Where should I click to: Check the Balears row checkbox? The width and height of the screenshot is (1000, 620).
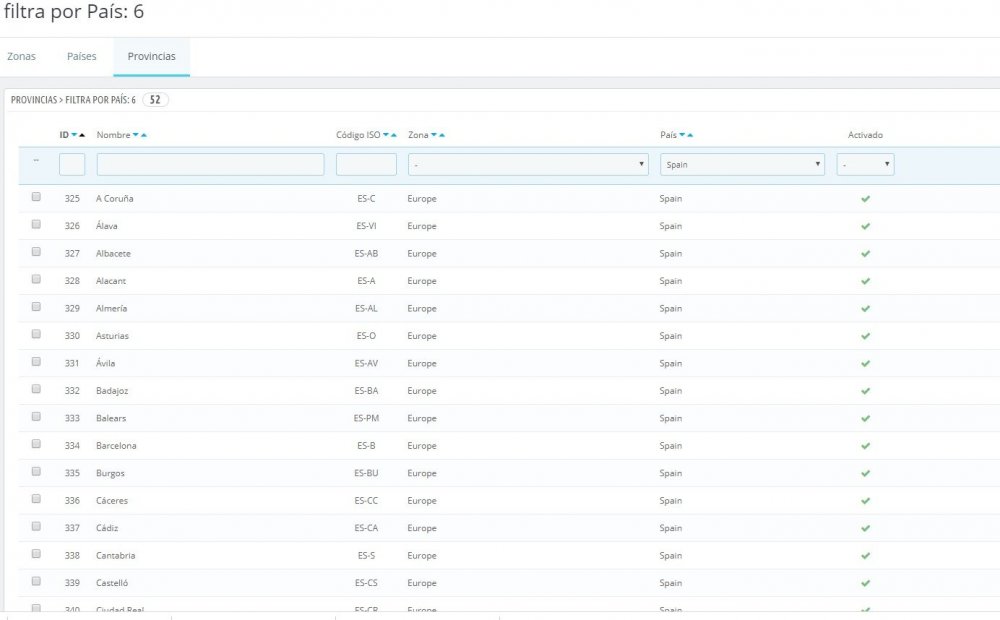pyautogui.click(x=36, y=417)
